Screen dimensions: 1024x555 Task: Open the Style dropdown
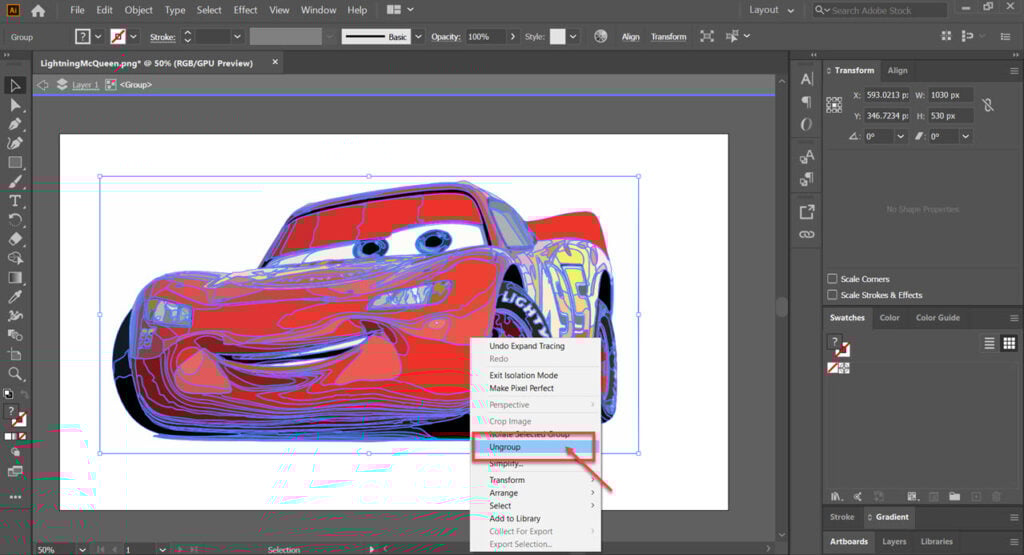[x=573, y=37]
